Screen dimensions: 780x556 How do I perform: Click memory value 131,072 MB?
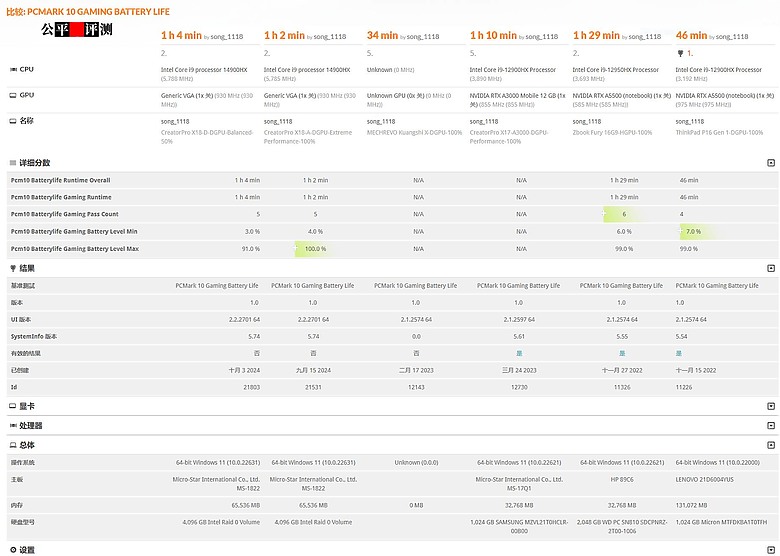tap(691, 505)
